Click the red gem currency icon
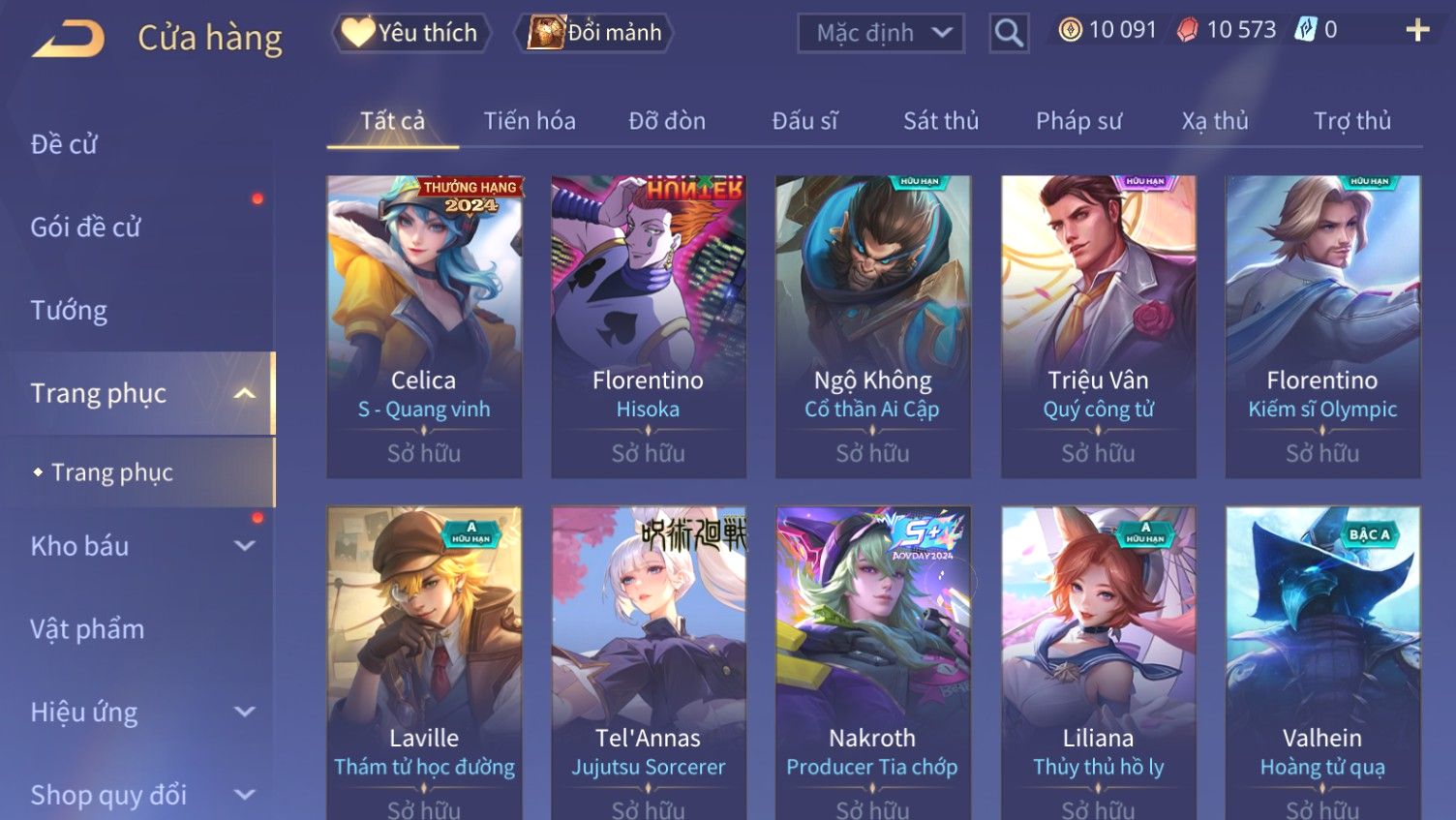The image size is (1456, 820). coord(1187,31)
